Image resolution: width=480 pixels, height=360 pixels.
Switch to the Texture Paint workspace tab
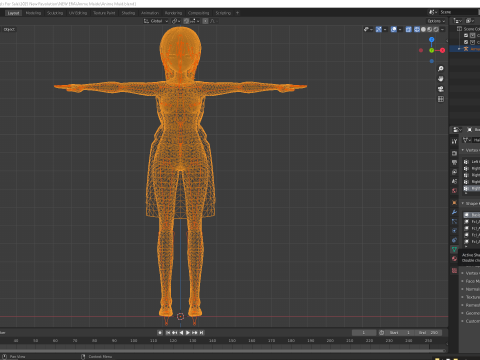click(104, 13)
